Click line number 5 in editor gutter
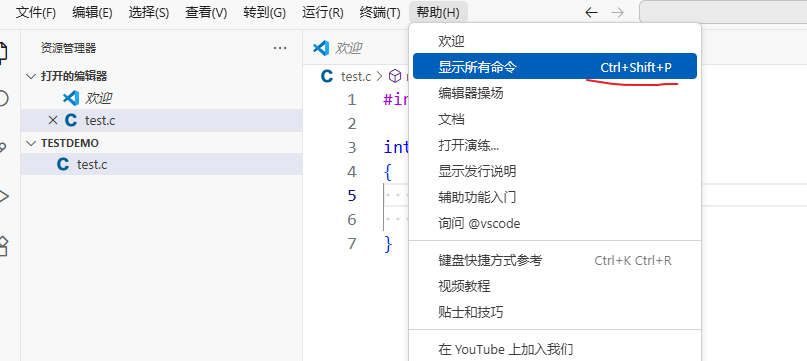The width and height of the screenshot is (807, 361). tap(352, 196)
